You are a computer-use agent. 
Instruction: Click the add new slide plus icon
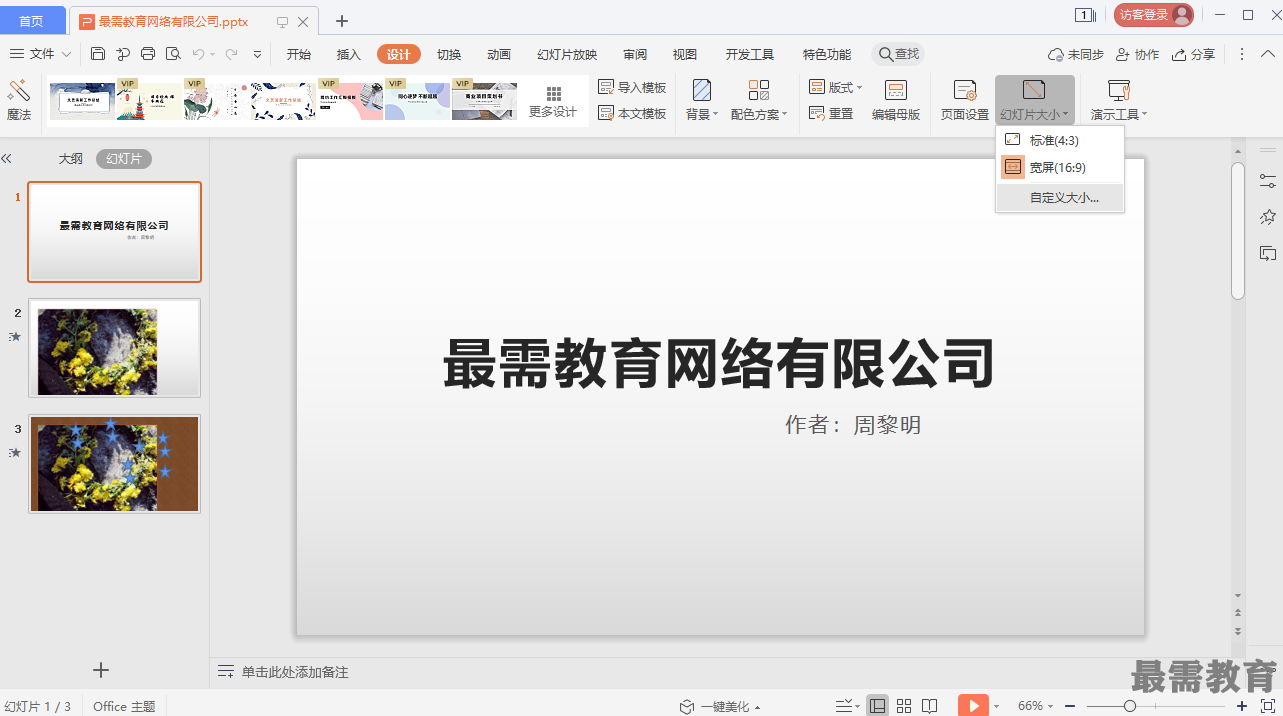(100, 670)
